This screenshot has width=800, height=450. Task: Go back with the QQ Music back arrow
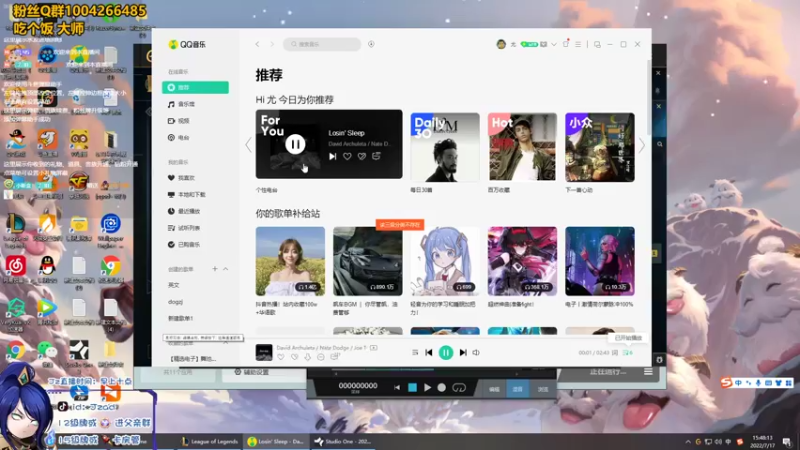257,44
